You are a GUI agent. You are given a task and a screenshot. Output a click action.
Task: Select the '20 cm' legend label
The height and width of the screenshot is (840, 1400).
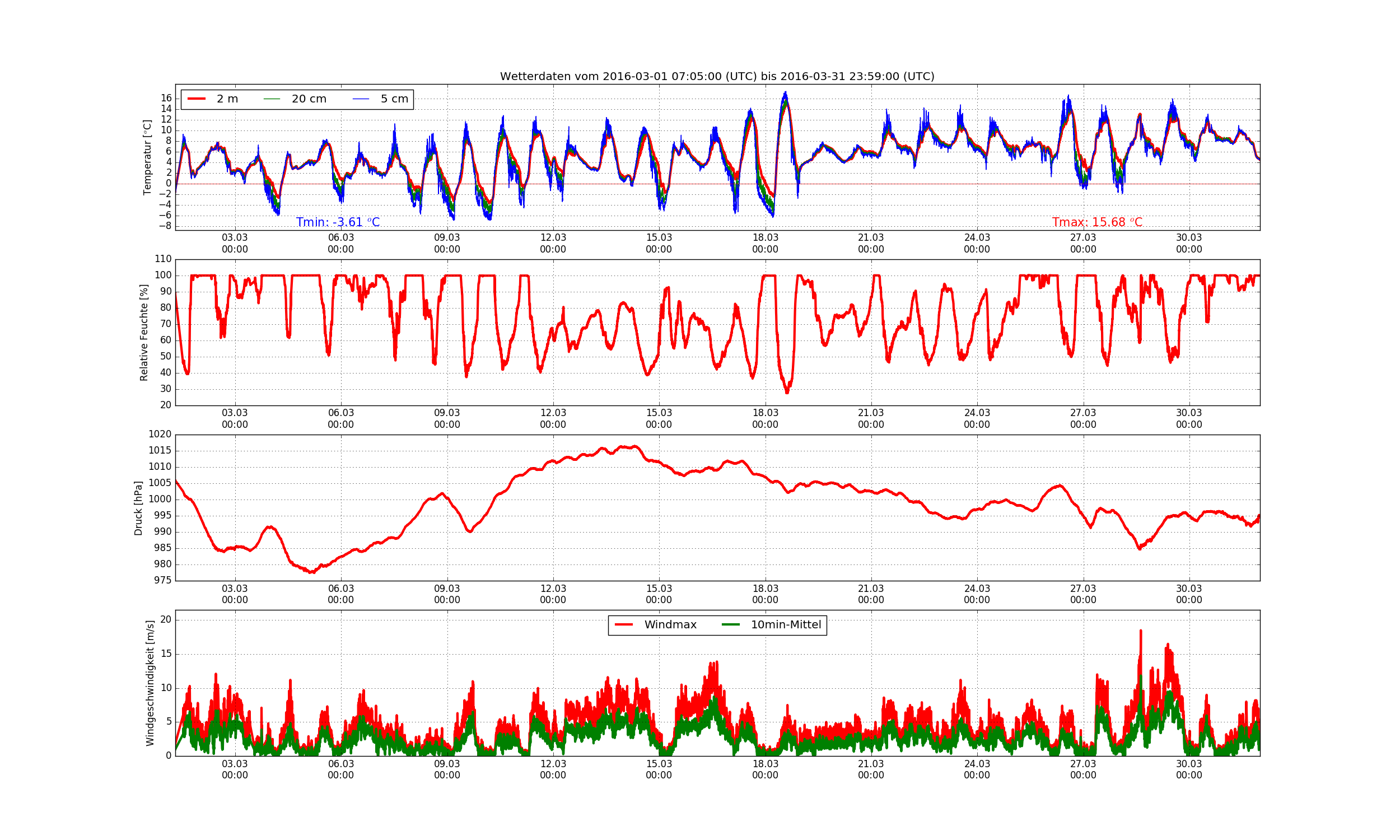click(x=309, y=99)
